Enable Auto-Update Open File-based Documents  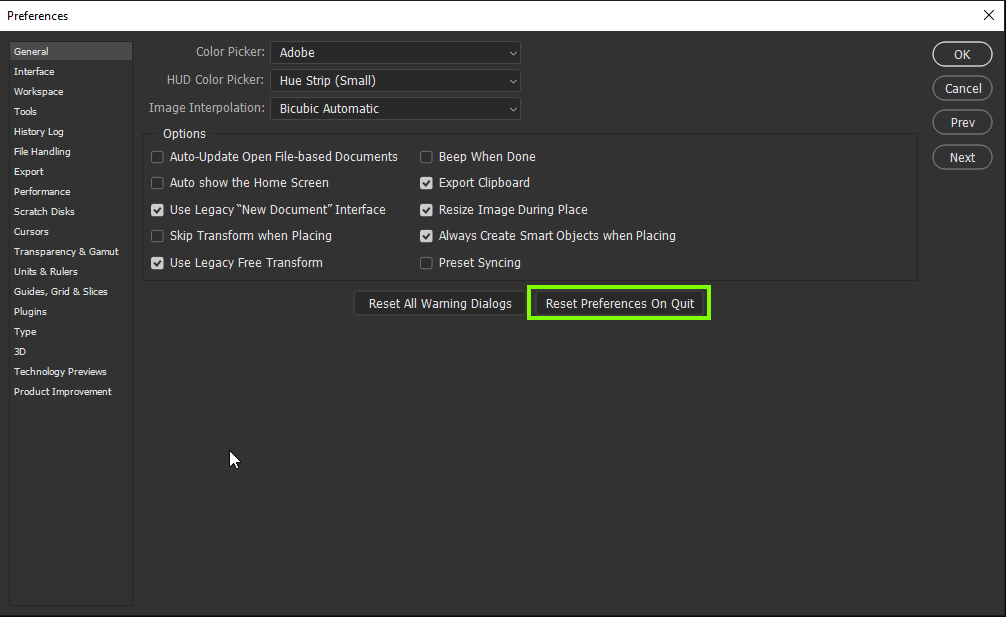[x=157, y=156]
